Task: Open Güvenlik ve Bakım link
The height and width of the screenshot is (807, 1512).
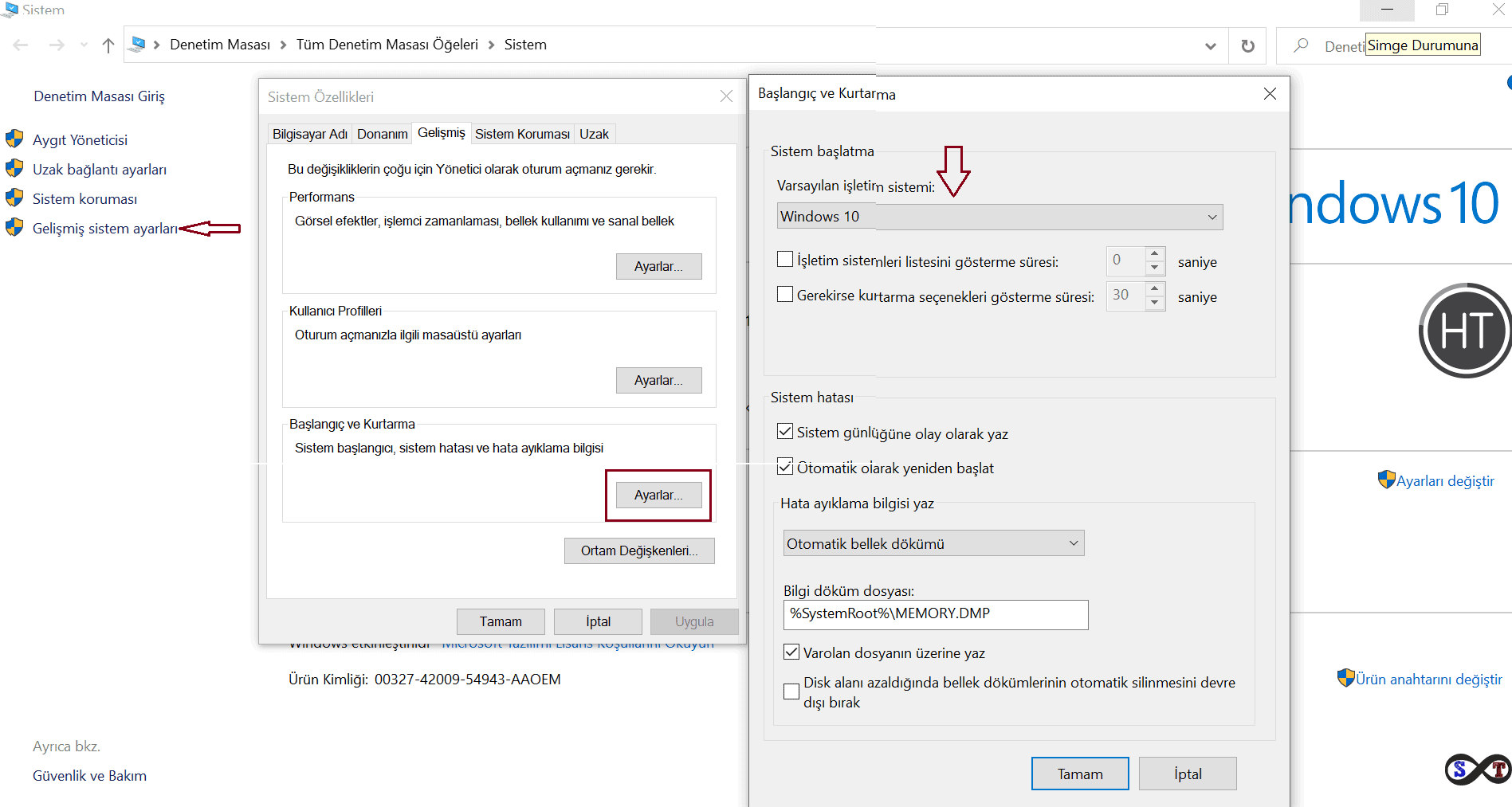Action: coord(89,776)
